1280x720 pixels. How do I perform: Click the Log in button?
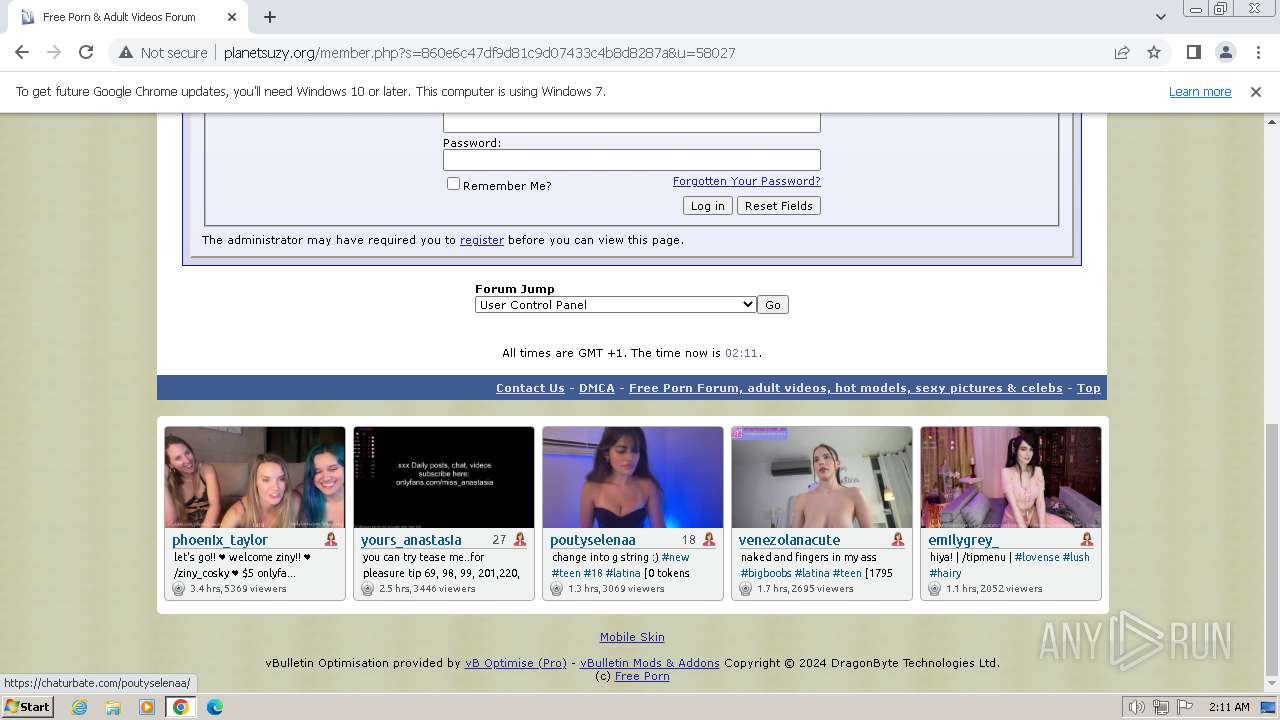[707, 206]
